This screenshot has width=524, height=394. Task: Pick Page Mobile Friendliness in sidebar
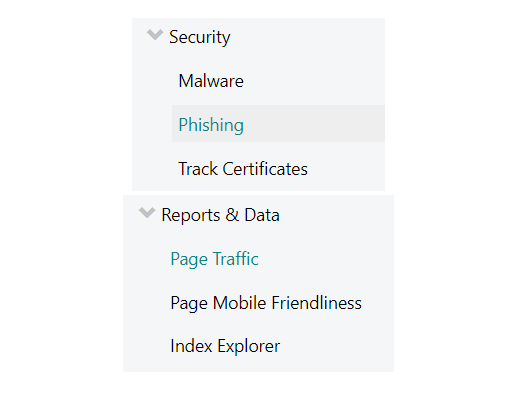pos(266,303)
